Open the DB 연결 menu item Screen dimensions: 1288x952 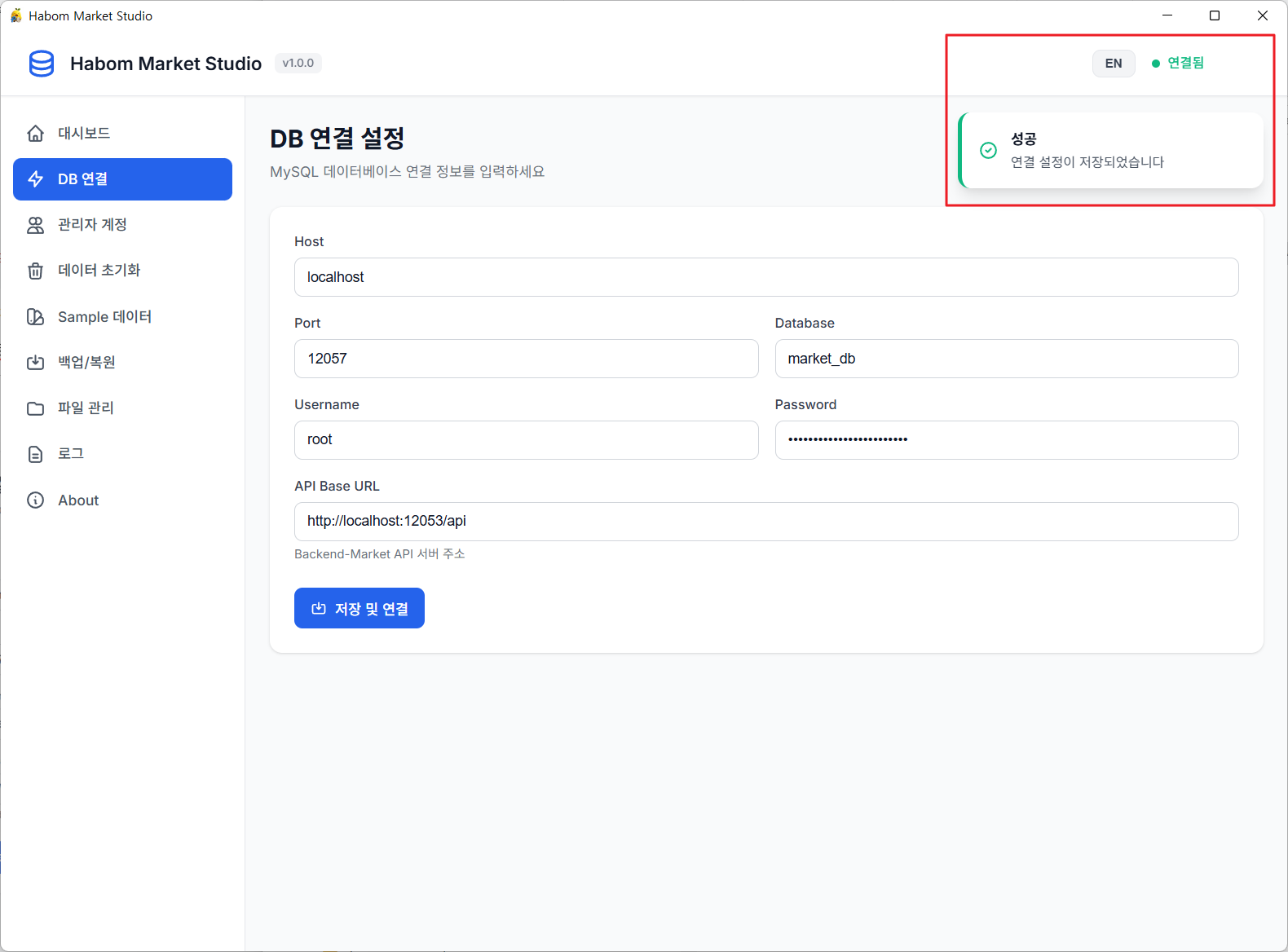pos(122,179)
